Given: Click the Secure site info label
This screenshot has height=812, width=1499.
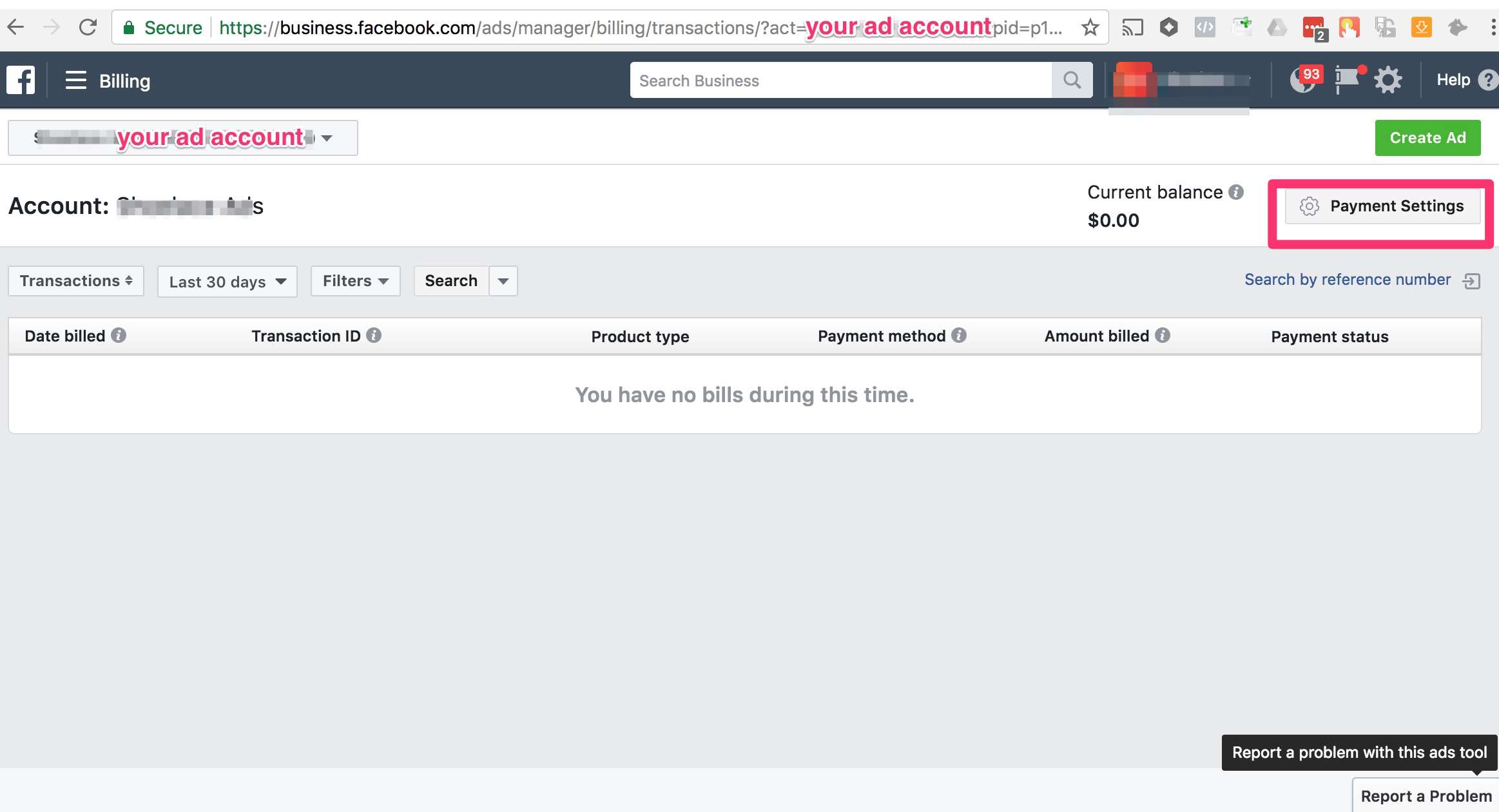Looking at the screenshot, I should [164, 28].
